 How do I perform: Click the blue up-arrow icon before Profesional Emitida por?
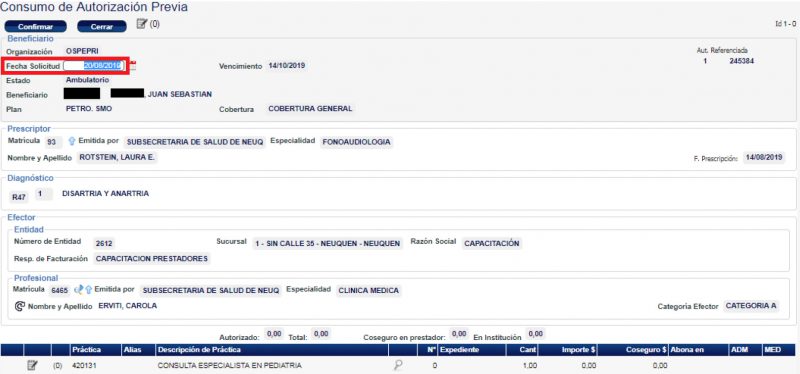pos(88,290)
